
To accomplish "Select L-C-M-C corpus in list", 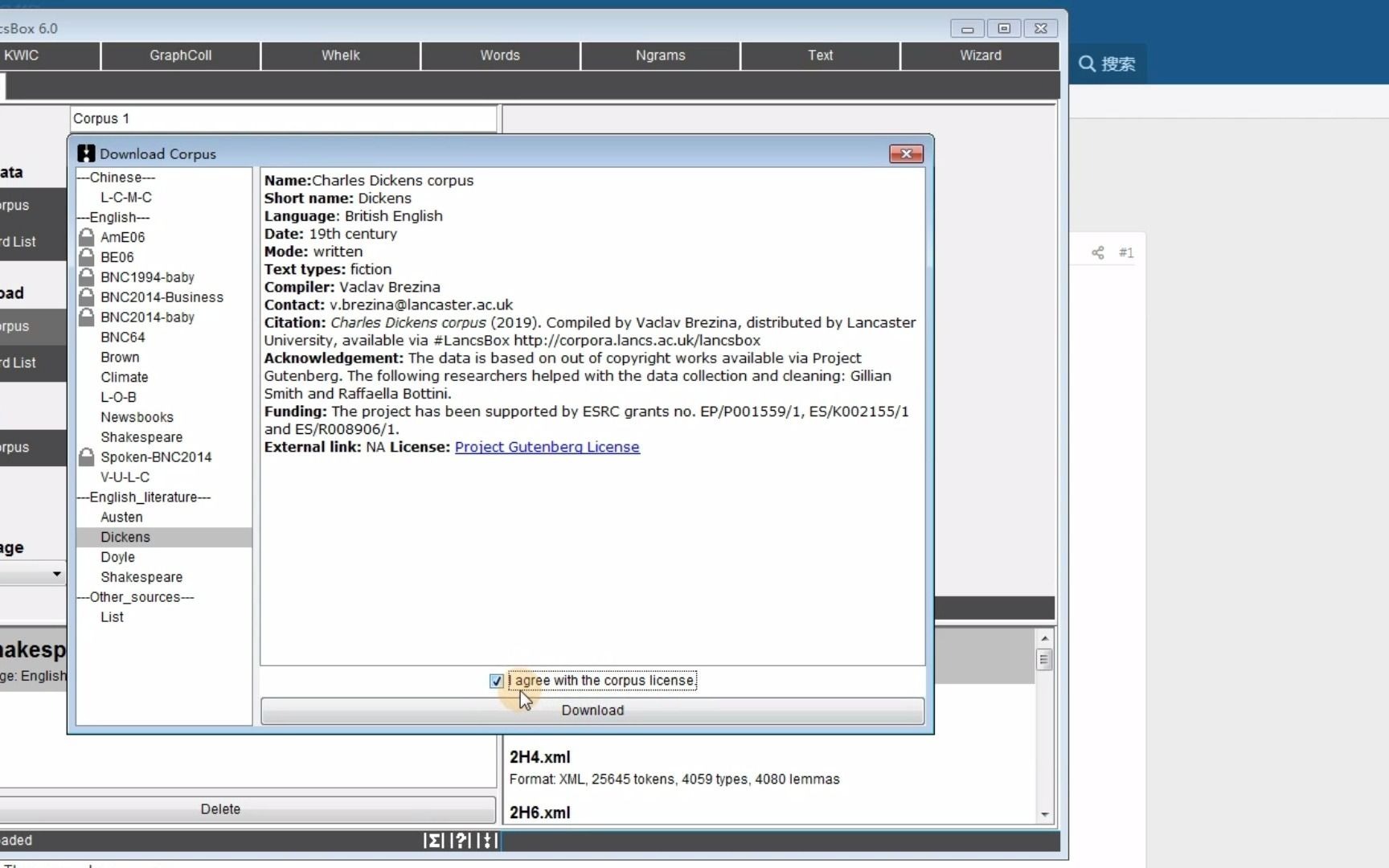I will pos(126,198).
